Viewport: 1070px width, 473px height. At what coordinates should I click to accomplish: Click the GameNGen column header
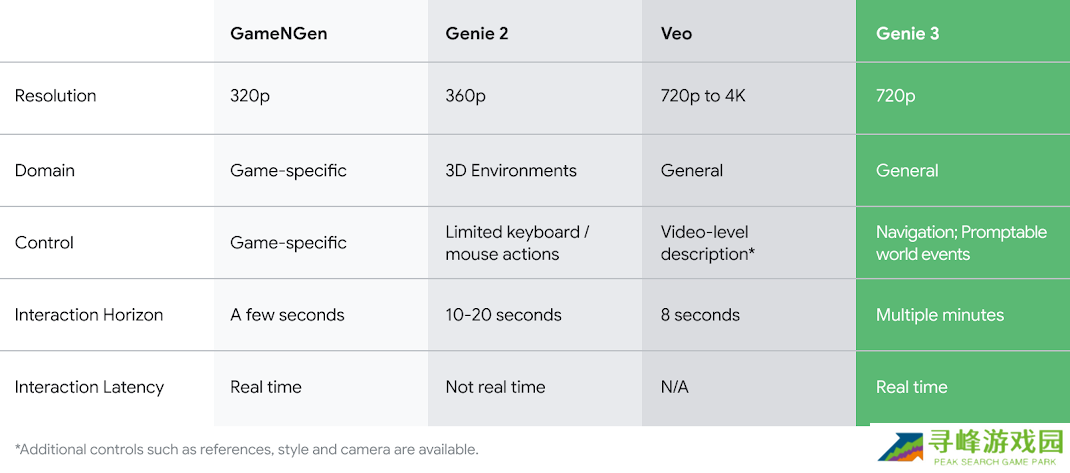278,33
